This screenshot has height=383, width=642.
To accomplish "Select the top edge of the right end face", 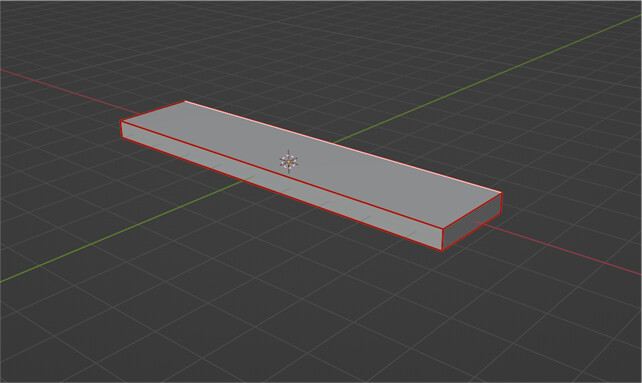I will click(x=472, y=211).
